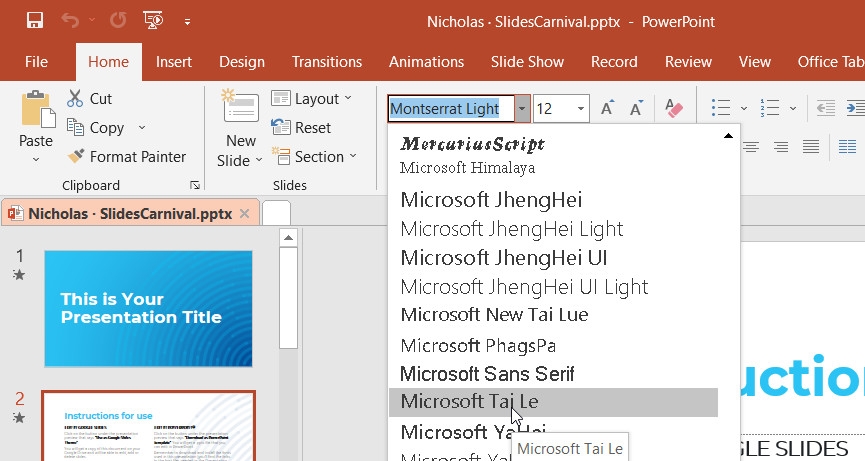Image resolution: width=865 pixels, height=461 pixels.
Task: Open the font size 12 dropdown
Action: pyautogui.click(x=581, y=109)
